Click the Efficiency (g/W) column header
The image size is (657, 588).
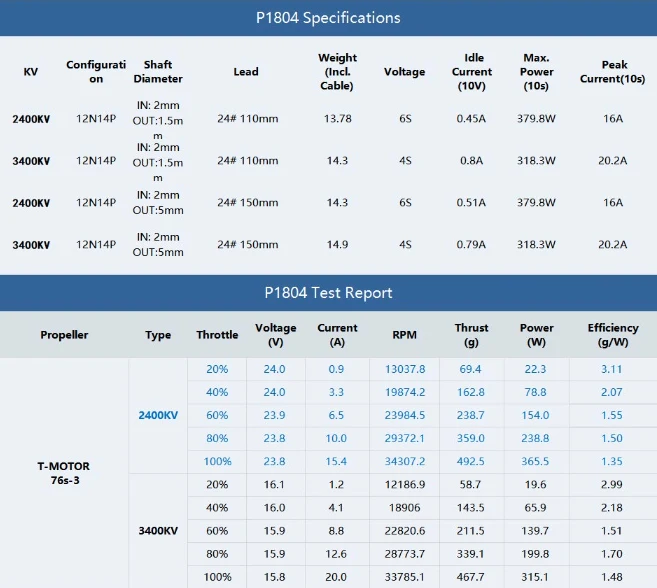[613, 335]
